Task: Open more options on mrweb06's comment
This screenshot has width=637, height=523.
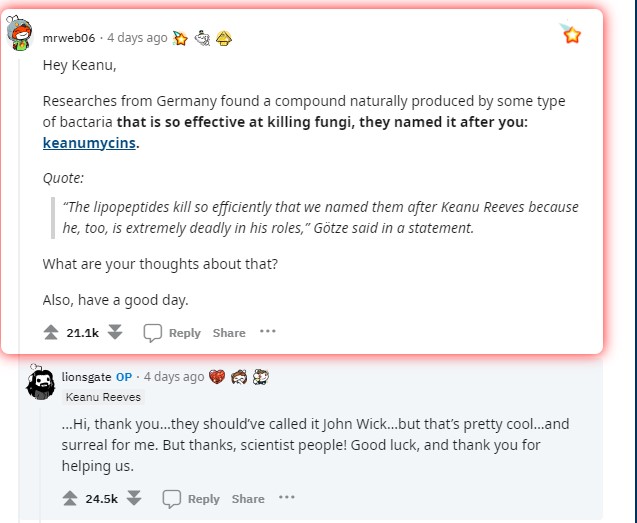Action: click(267, 332)
